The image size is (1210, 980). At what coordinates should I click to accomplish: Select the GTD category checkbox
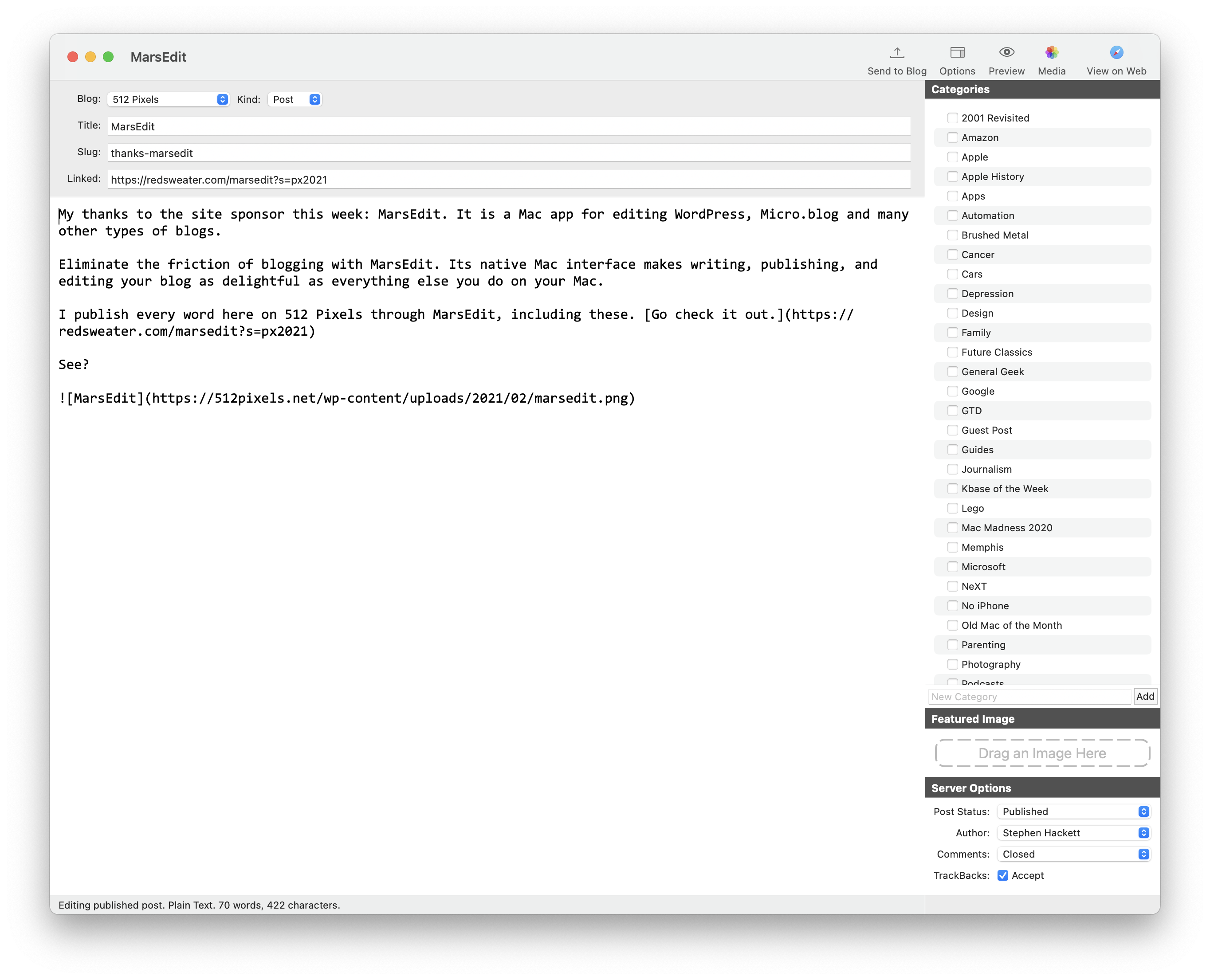(953, 411)
